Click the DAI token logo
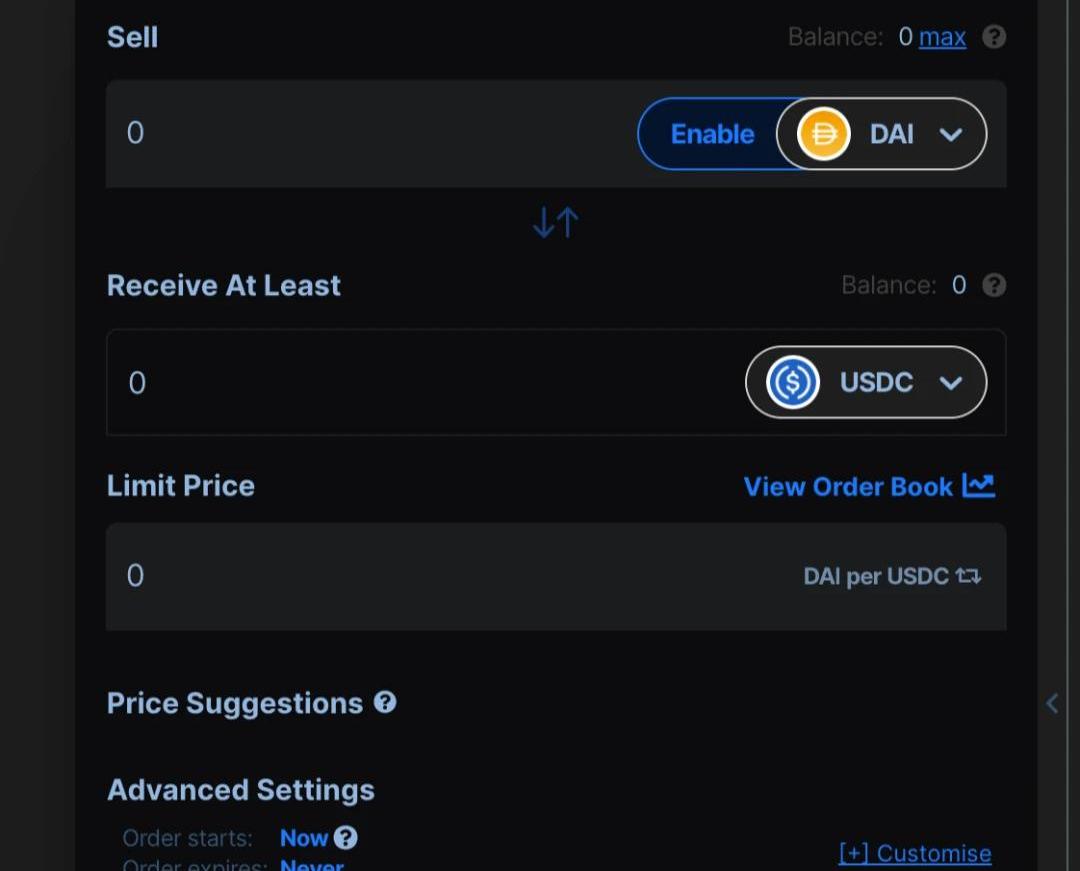Viewport: 1080px width, 871px height. point(823,134)
